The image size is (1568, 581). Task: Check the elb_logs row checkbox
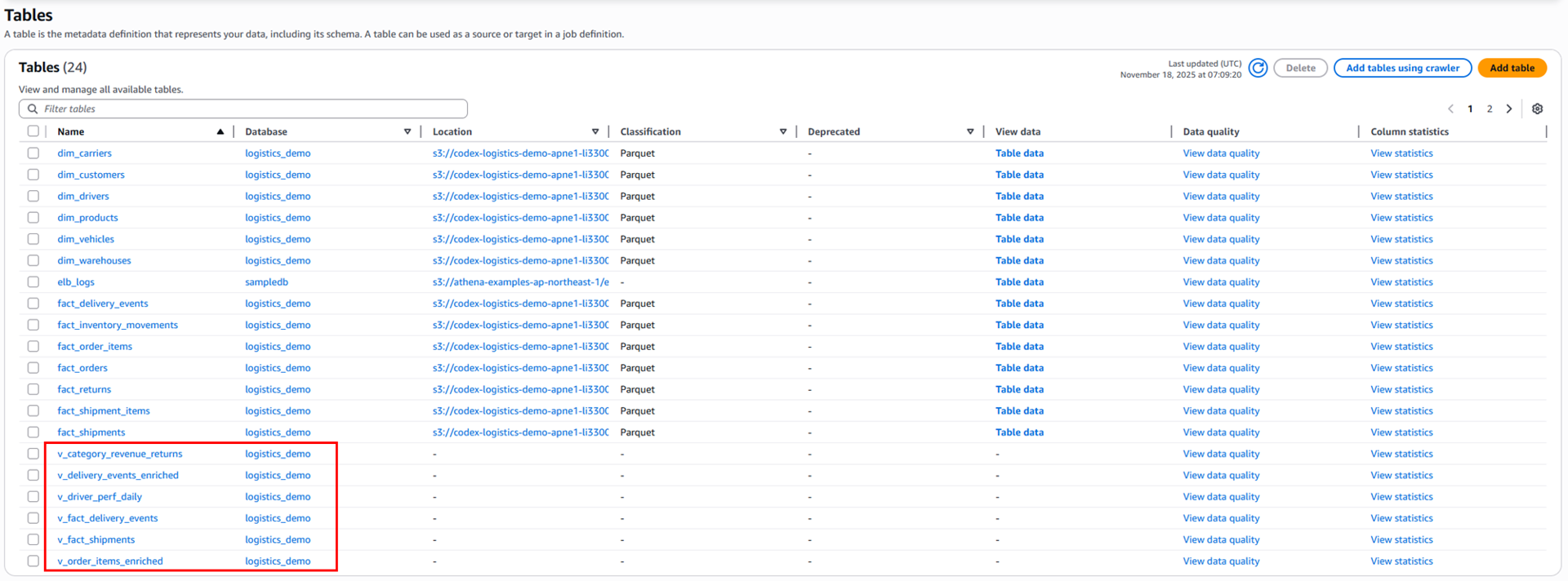[x=33, y=282]
